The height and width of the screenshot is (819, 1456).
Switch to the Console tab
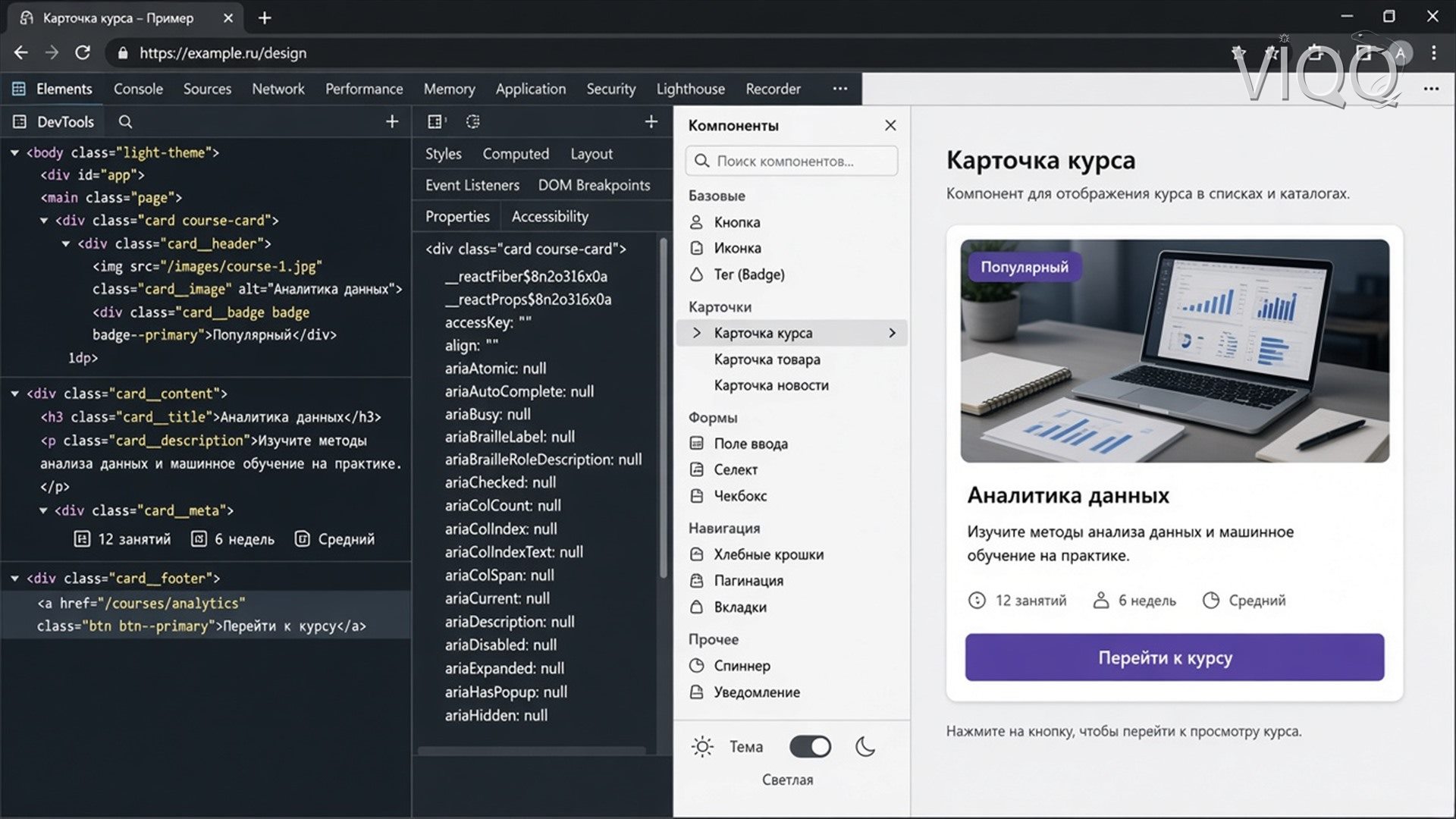138,89
